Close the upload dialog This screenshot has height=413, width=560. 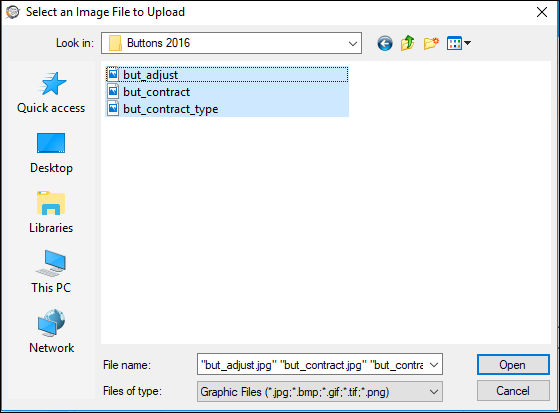click(x=542, y=12)
